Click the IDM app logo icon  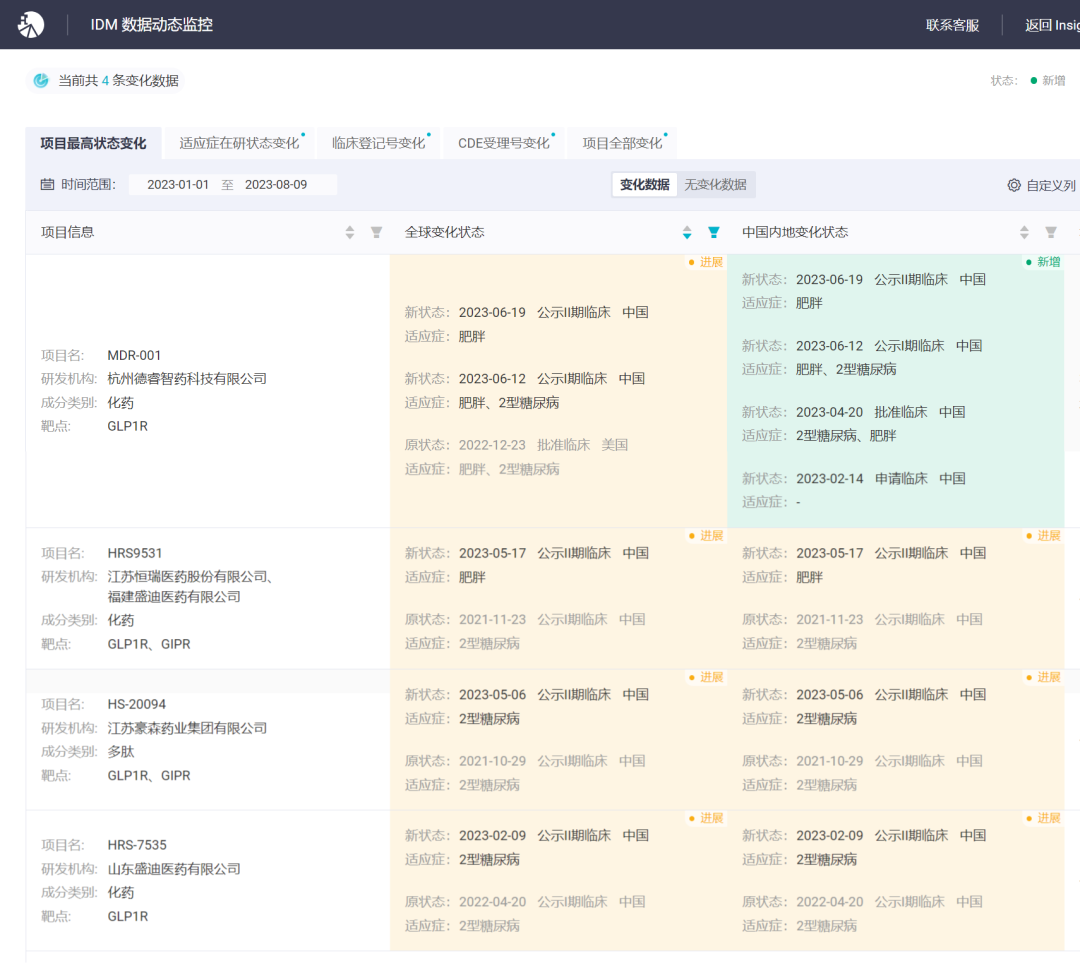point(31,25)
